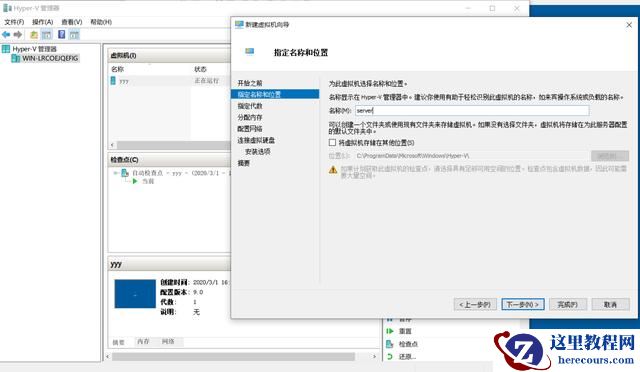The image size is (640, 372).
Task: Click the 检查点 icon in actions pane
Action: [390, 344]
